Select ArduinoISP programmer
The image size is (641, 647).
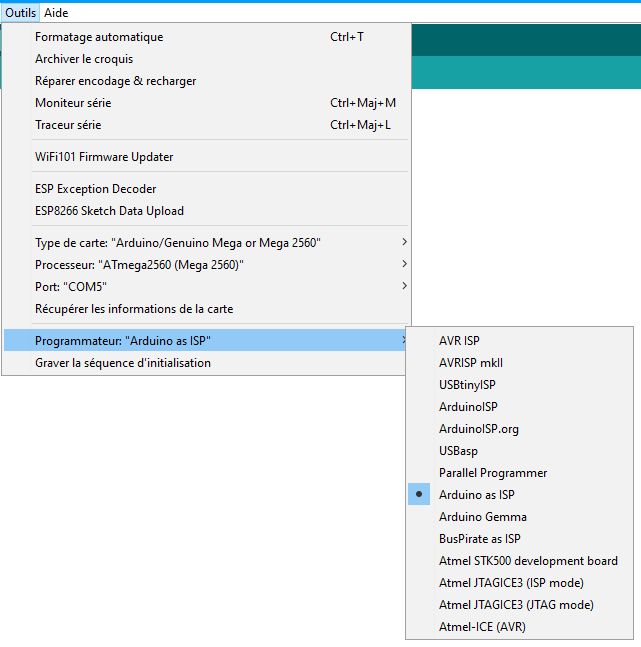tap(520, 407)
